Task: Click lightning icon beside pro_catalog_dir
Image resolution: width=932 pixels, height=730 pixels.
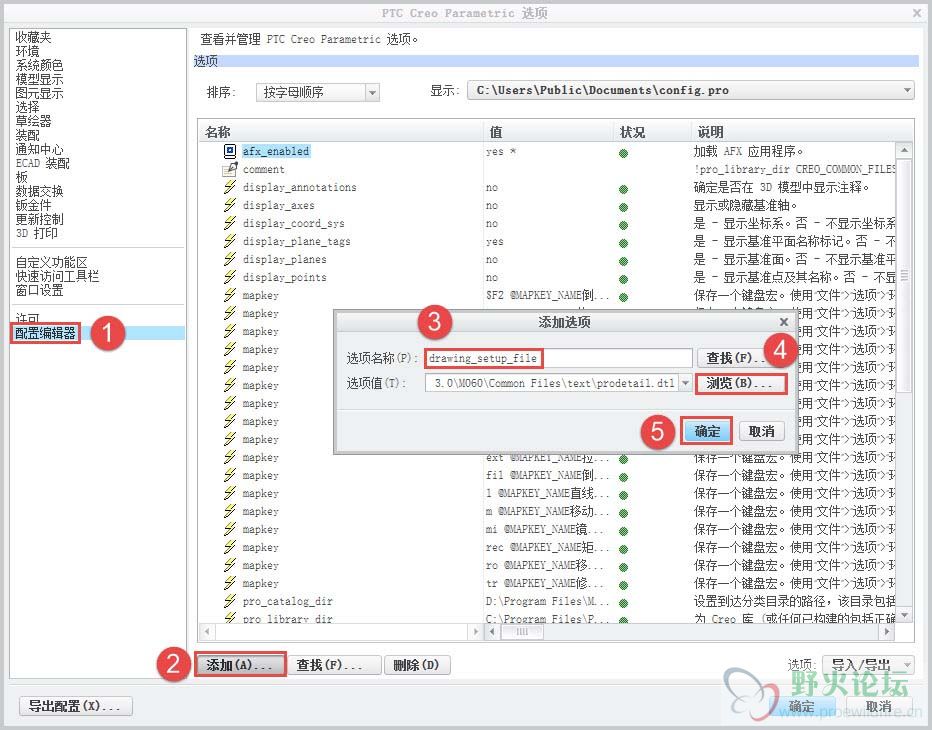Action: click(230, 601)
